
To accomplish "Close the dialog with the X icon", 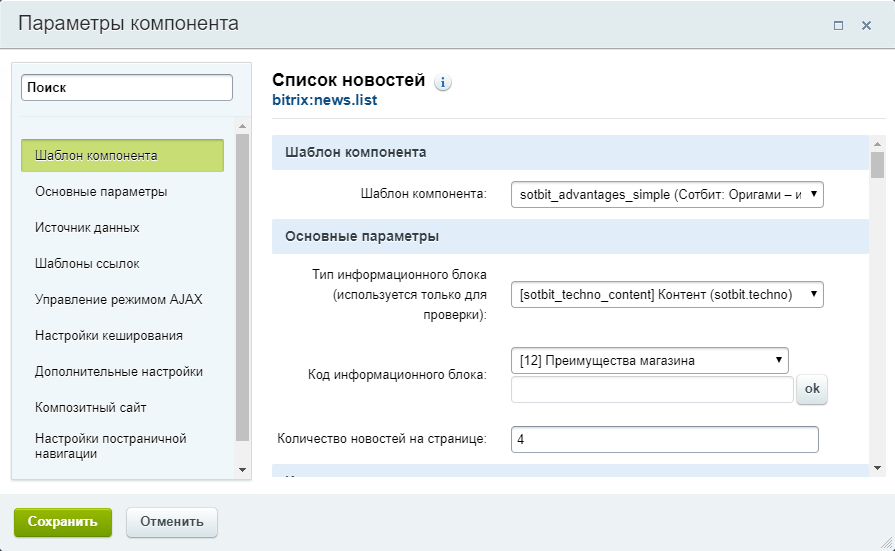I will click(866, 26).
